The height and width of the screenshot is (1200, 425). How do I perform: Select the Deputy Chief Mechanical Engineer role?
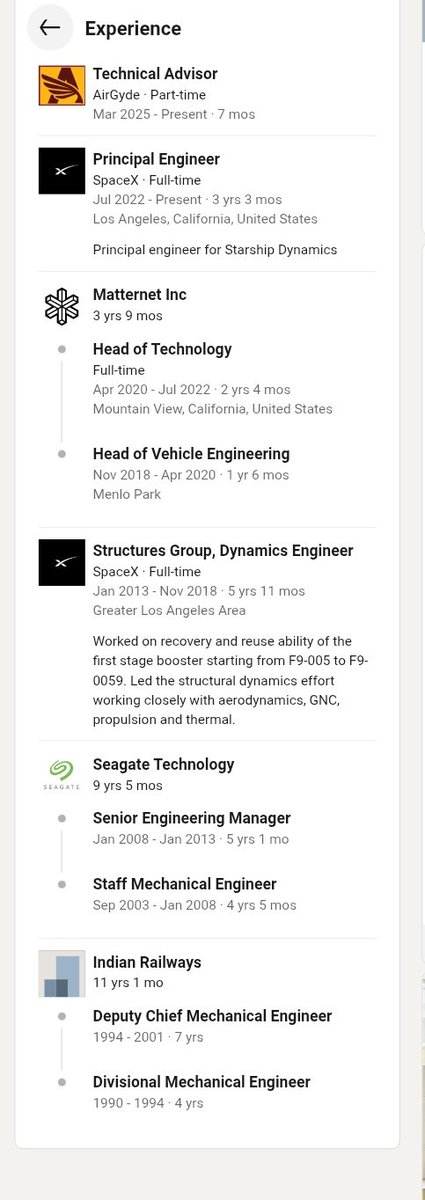[x=213, y=1016]
